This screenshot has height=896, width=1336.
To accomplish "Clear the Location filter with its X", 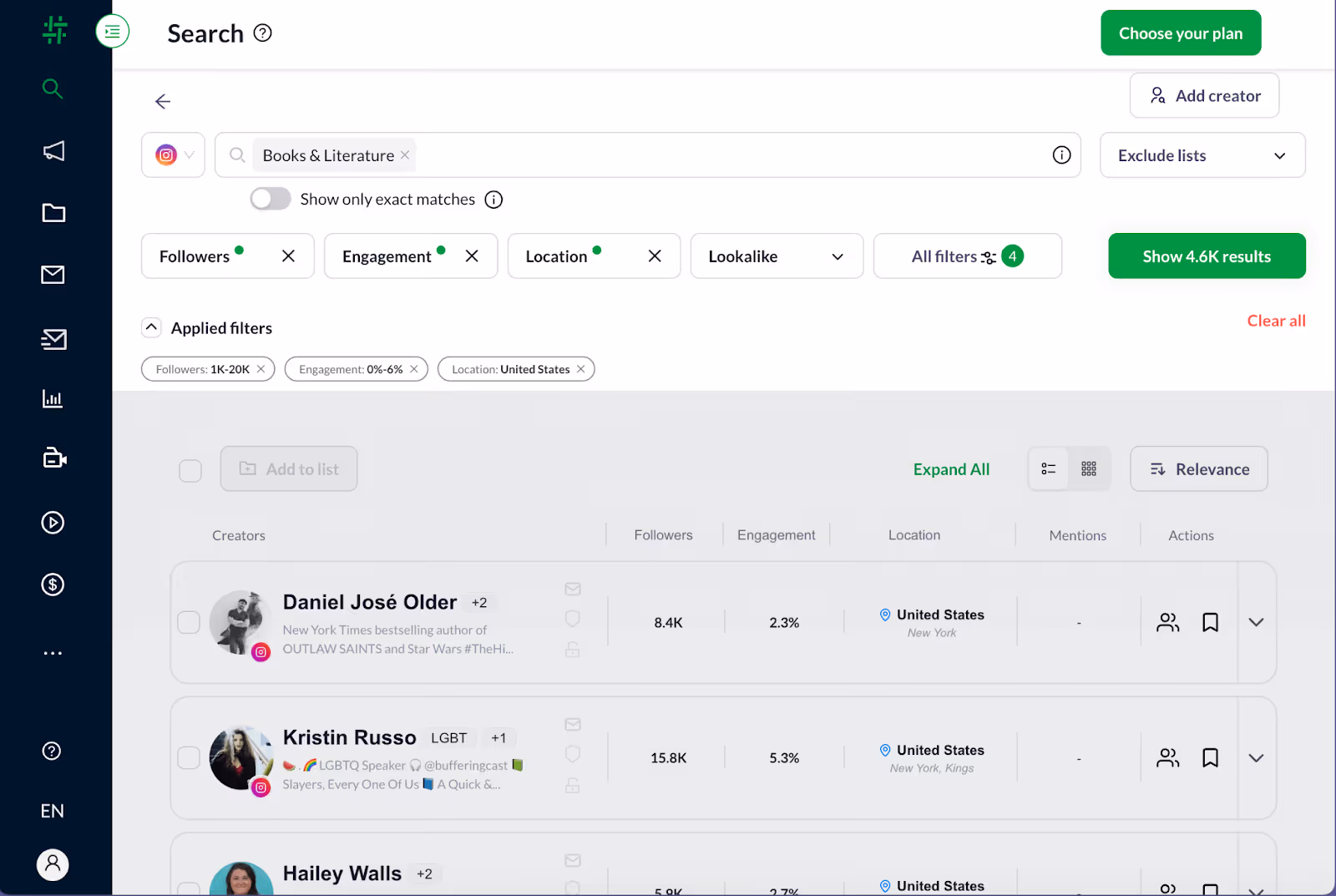I will 655,256.
